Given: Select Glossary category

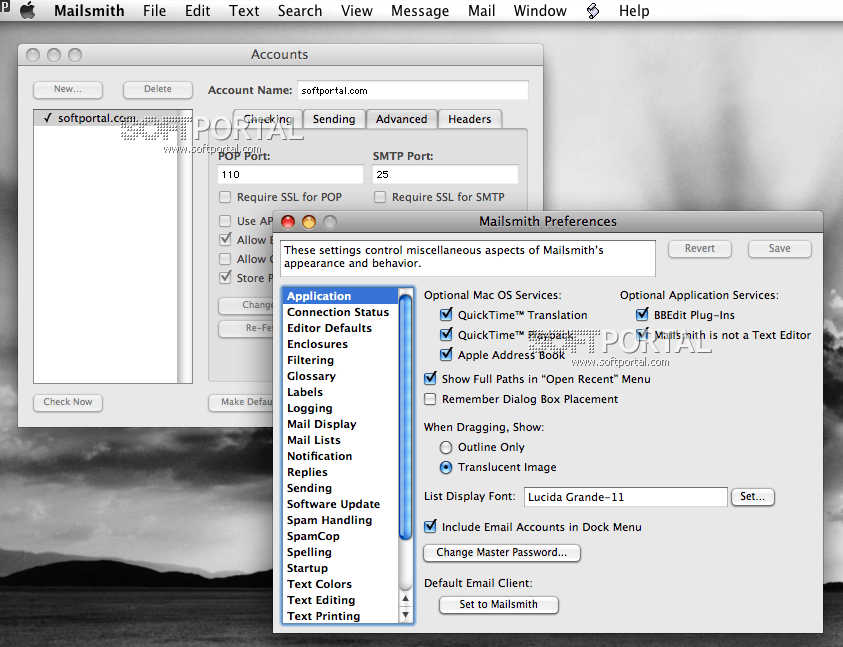Looking at the screenshot, I should [341, 376].
